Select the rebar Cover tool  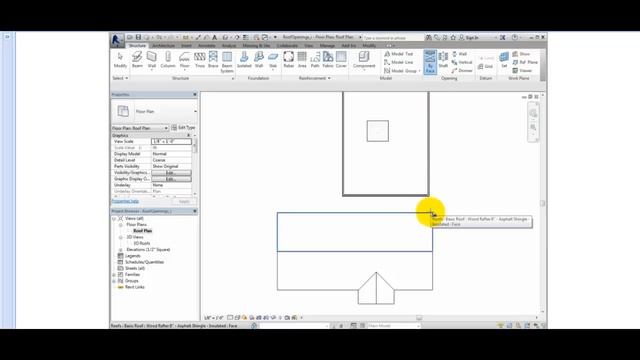click(341, 60)
